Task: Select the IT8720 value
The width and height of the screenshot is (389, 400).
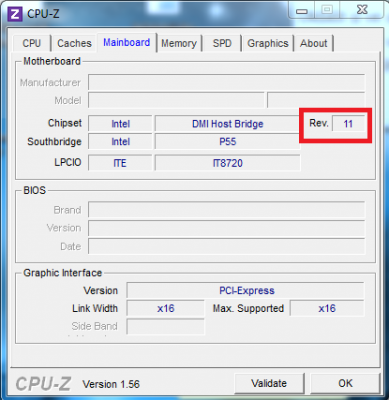Action: click(228, 163)
